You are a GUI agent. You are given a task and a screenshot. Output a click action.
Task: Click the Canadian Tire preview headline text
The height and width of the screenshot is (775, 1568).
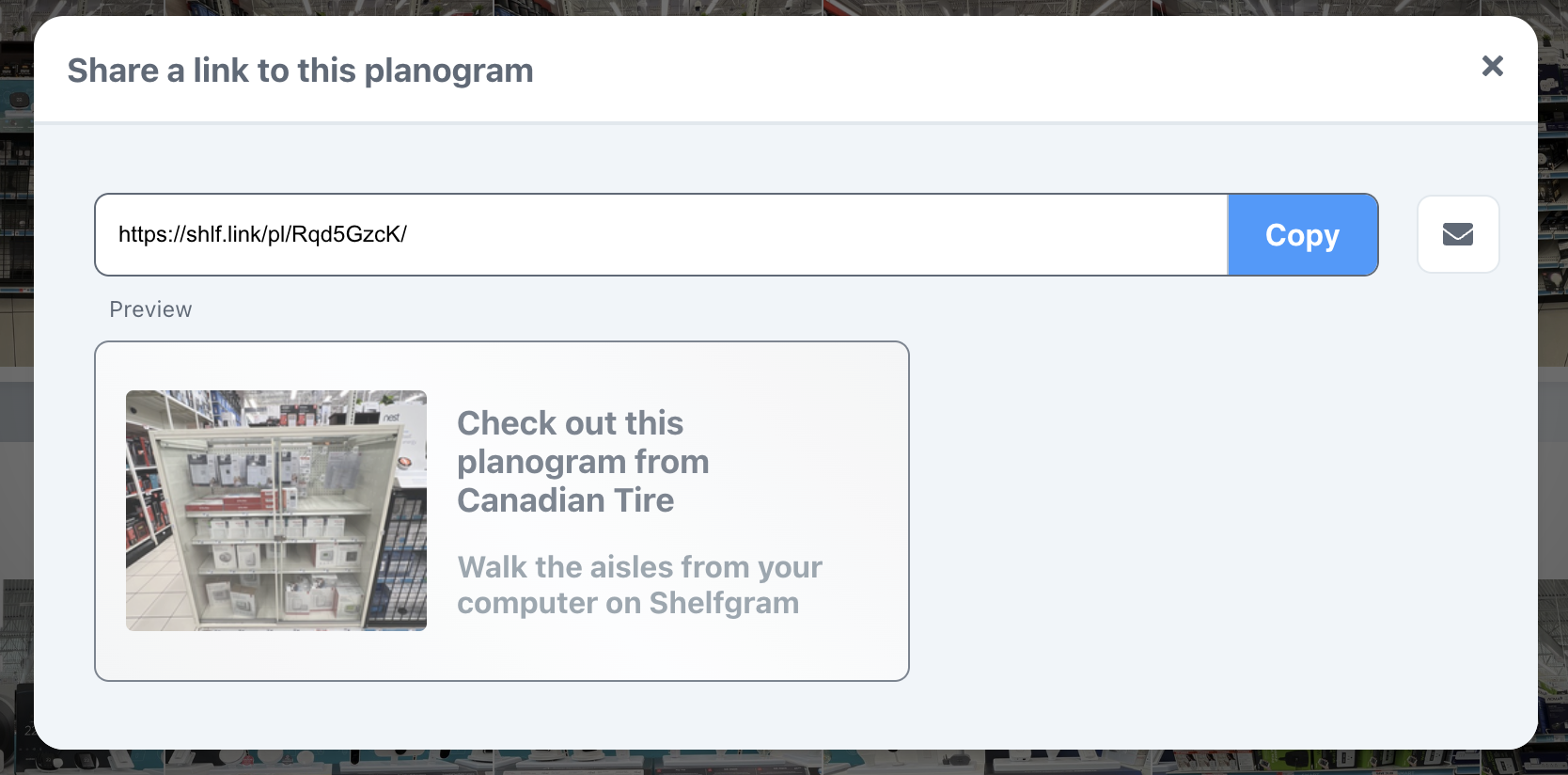[583, 461]
